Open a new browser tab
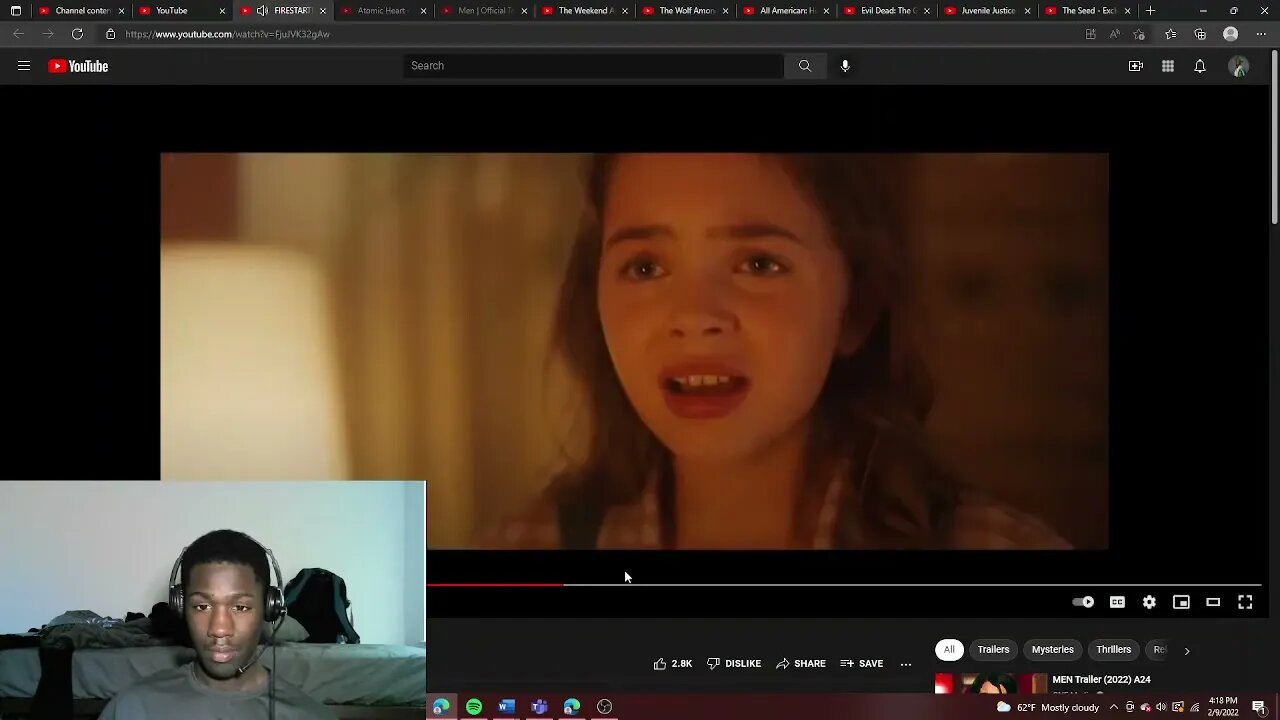This screenshot has height=720, width=1280. [x=1150, y=11]
